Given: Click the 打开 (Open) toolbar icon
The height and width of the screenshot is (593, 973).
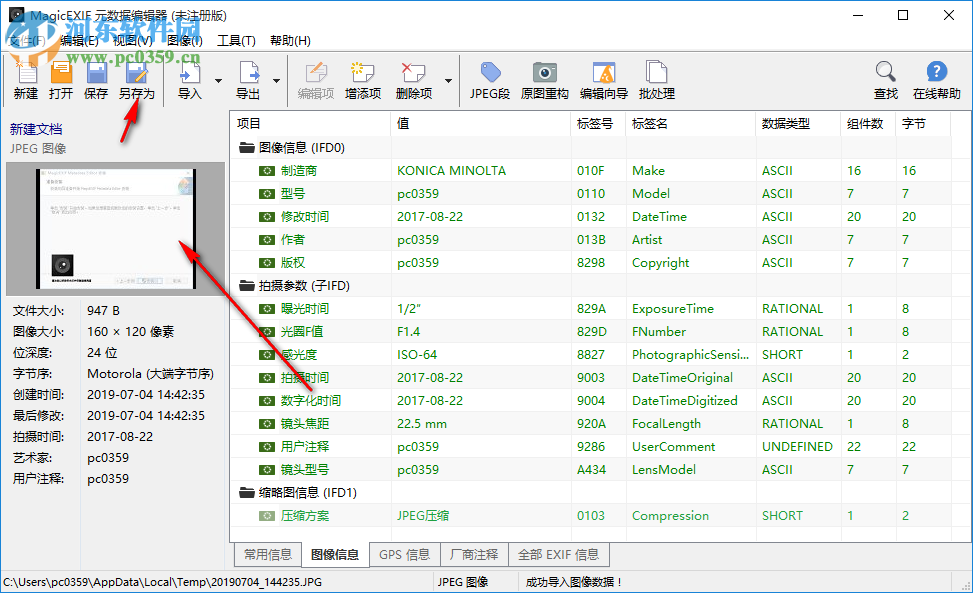Looking at the screenshot, I should click(60, 79).
